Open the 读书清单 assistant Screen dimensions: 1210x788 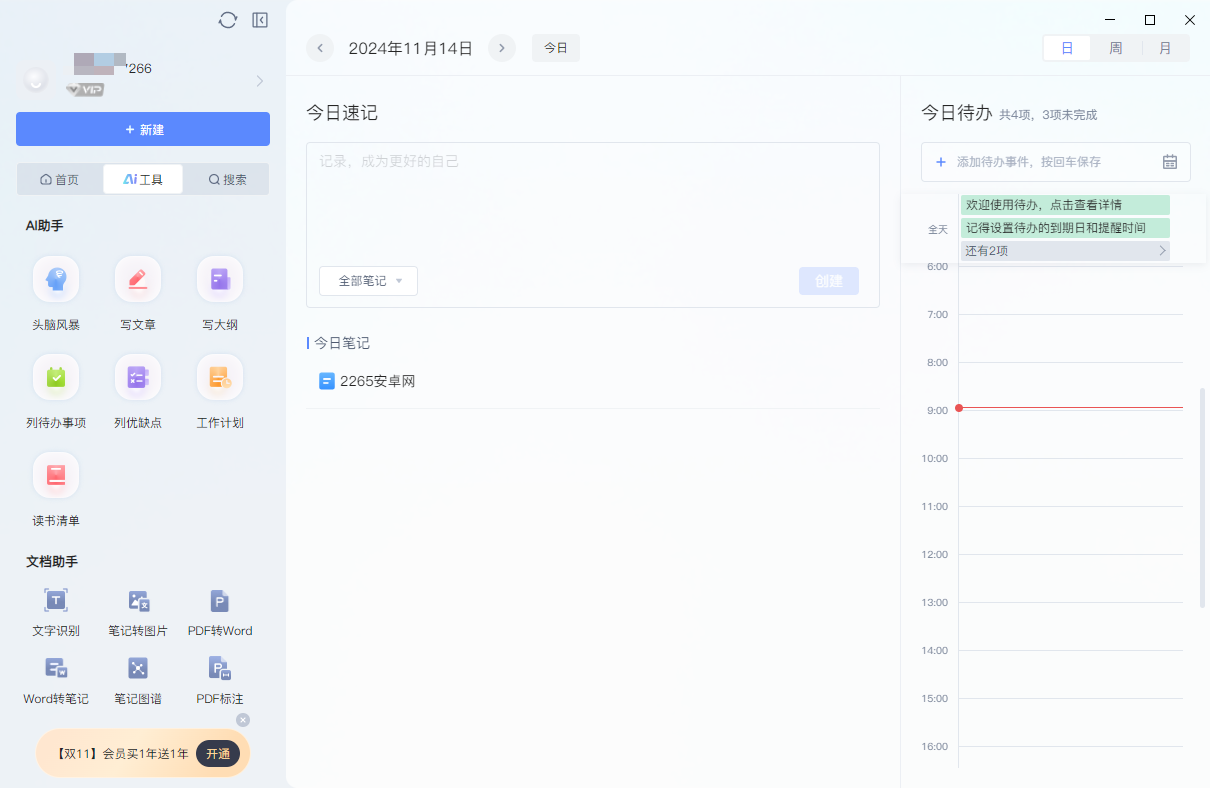[55, 488]
